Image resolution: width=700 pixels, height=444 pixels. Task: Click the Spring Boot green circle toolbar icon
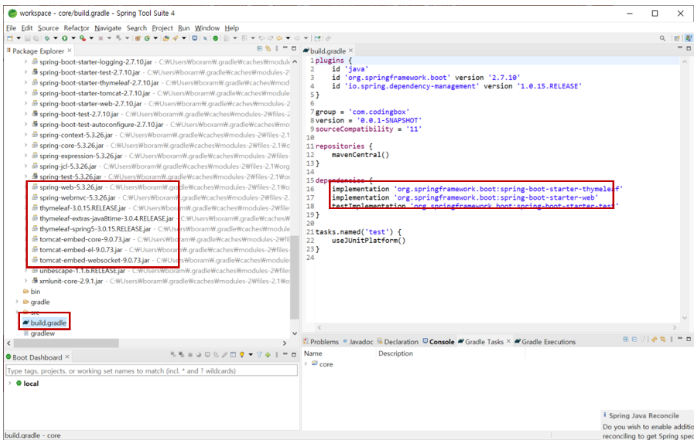(215, 38)
